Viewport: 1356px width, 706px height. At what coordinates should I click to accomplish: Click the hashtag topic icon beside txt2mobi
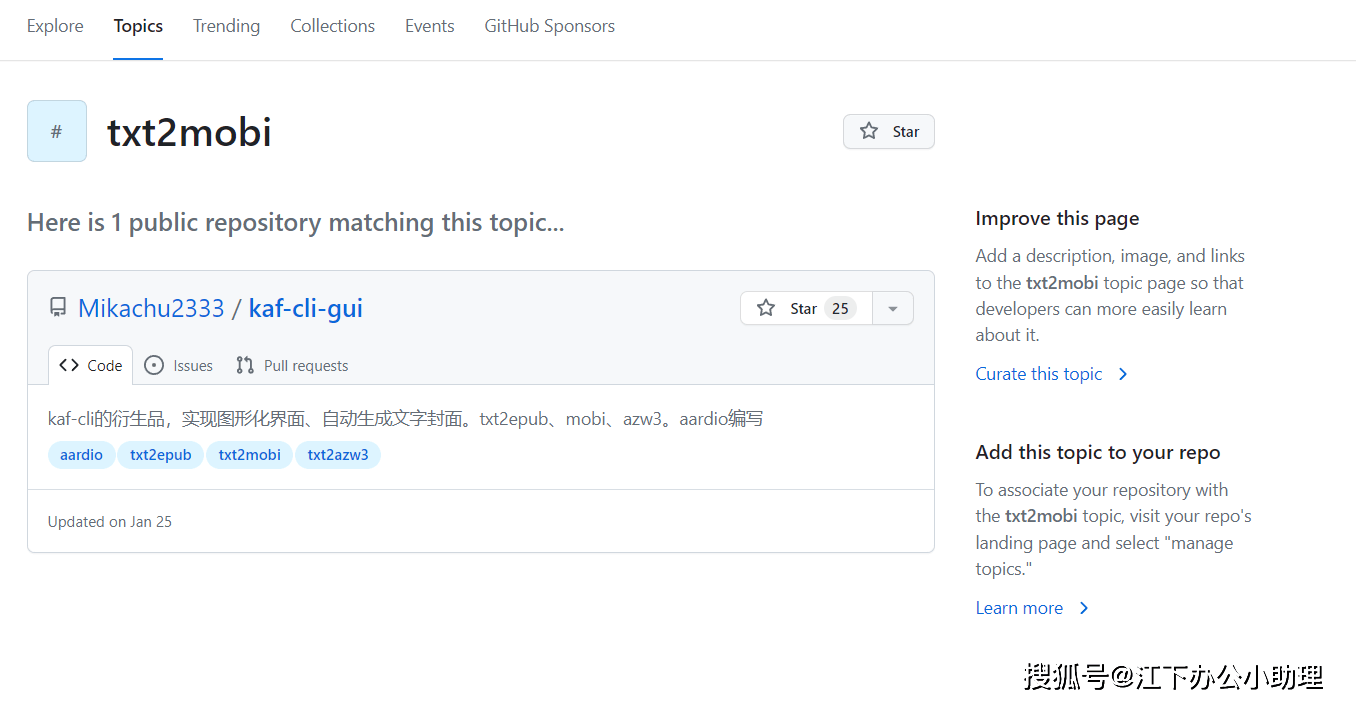click(57, 131)
